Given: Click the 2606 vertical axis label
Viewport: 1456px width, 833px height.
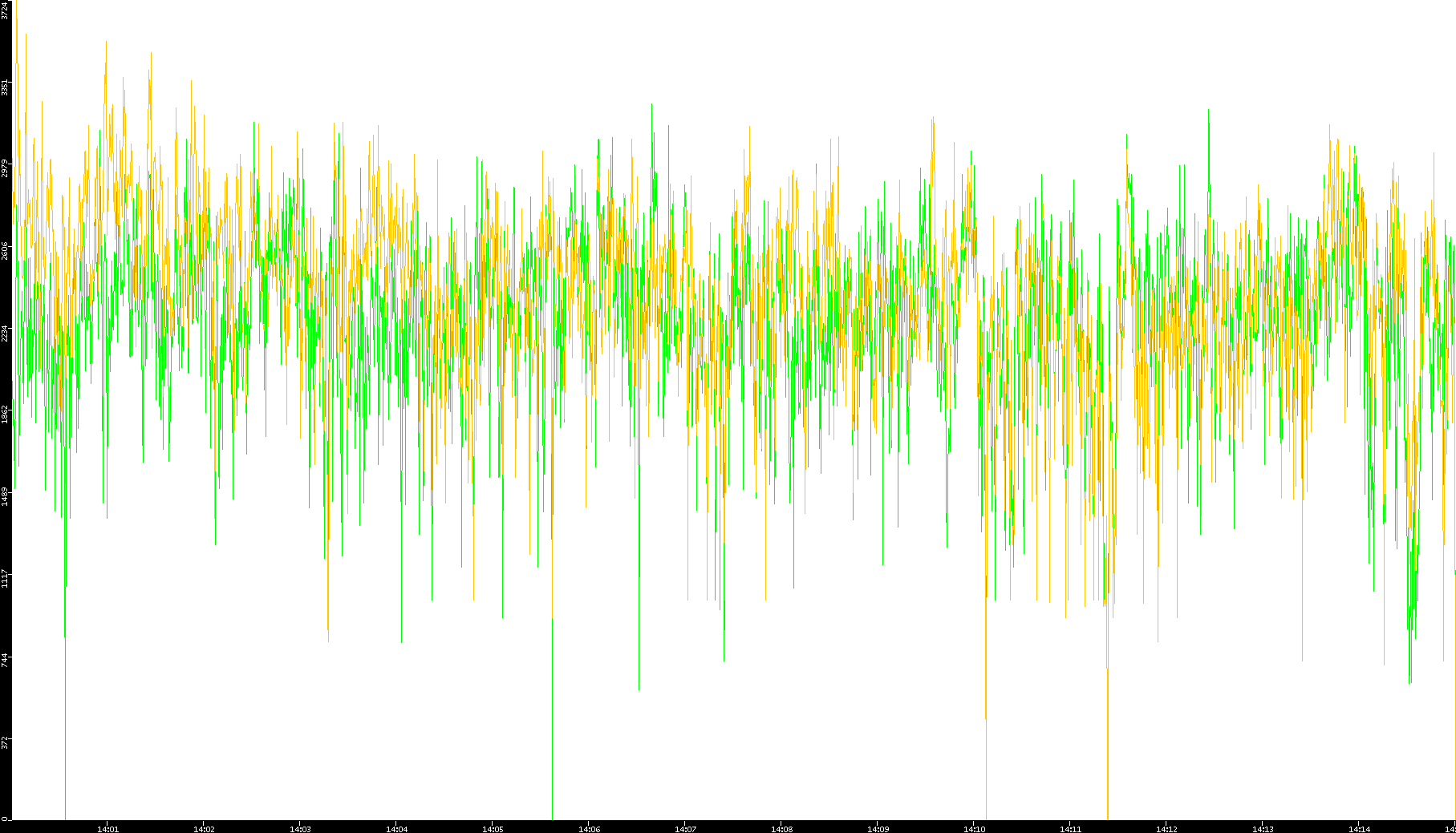Looking at the screenshot, I should [x=6, y=251].
